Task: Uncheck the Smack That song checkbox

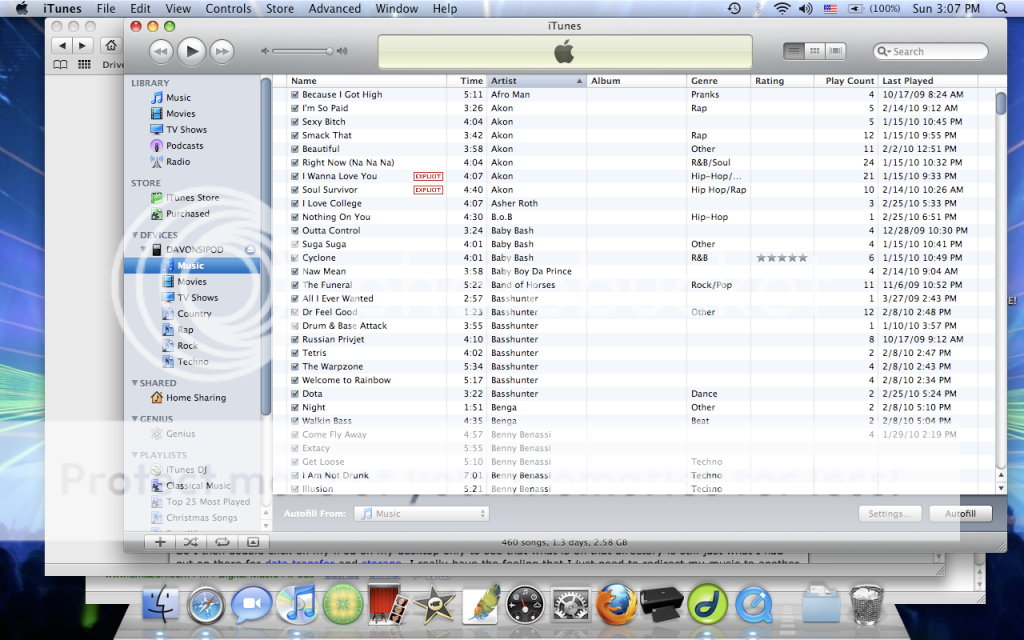Action: point(295,135)
